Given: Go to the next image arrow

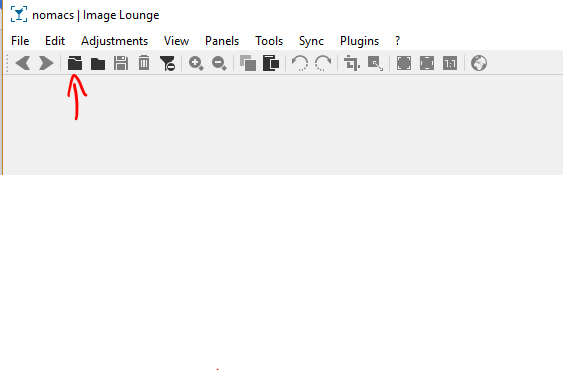Looking at the screenshot, I should (x=46, y=63).
